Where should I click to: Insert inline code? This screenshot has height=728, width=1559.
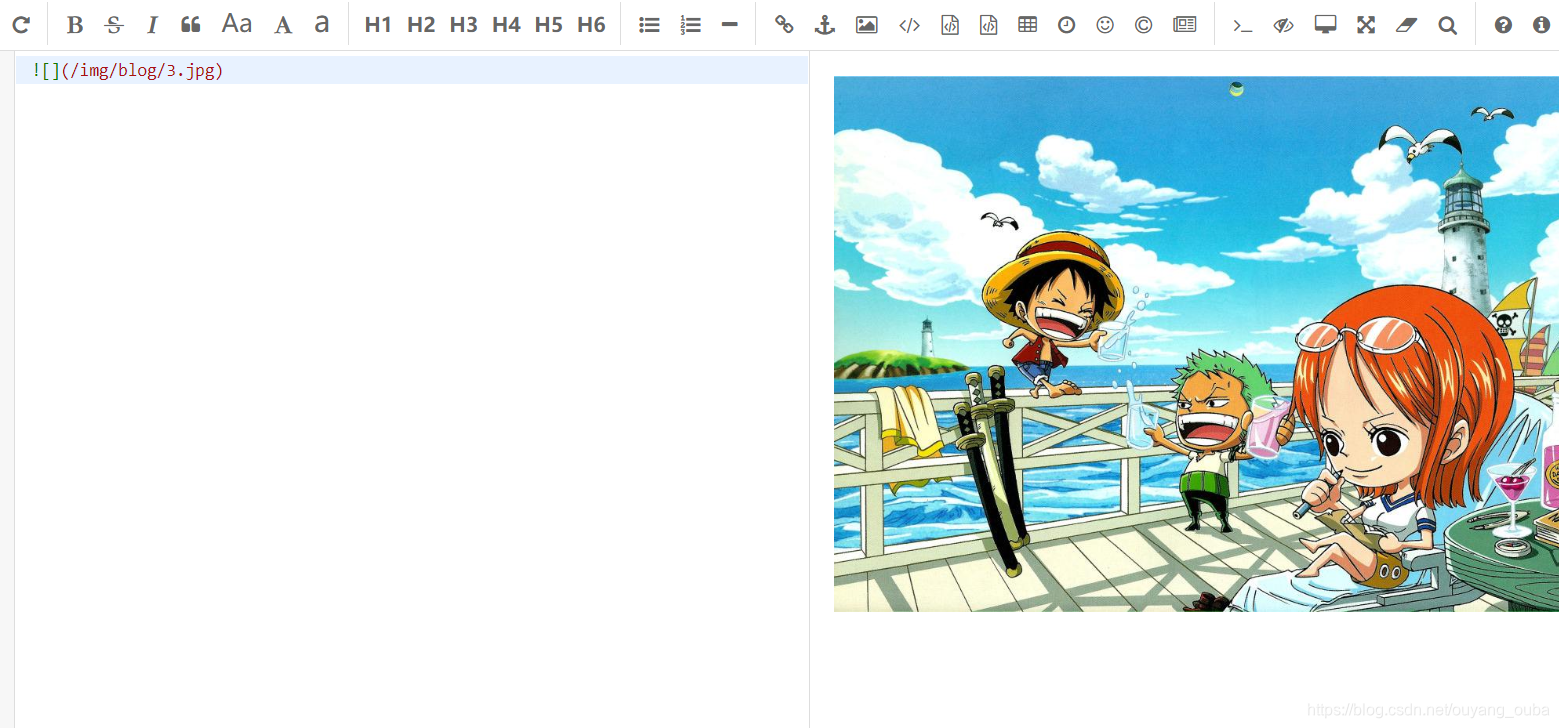point(909,25)
